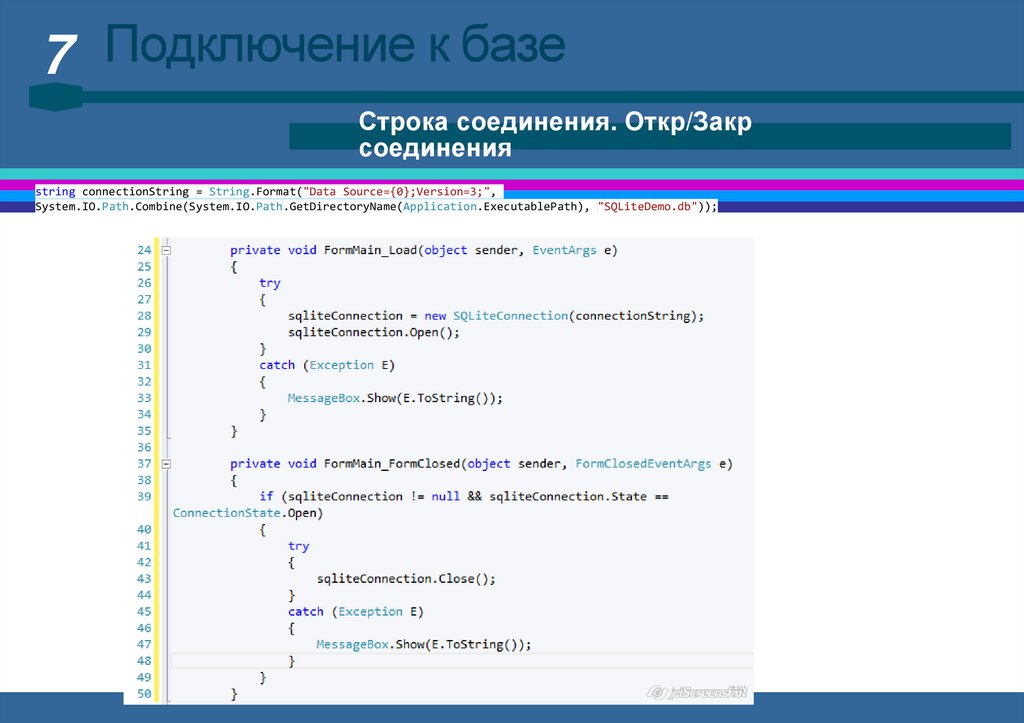The width and height of the screenshot is (1024, 723).
Task: Click ConnectionState.Open on wrapped line
Action: coord(248,513)
